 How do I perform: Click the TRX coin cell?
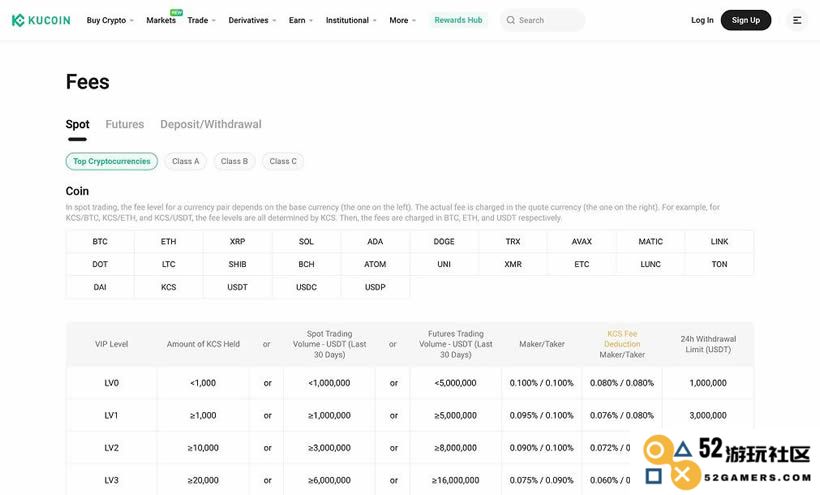pyautogui.click(x=513, y=241)
